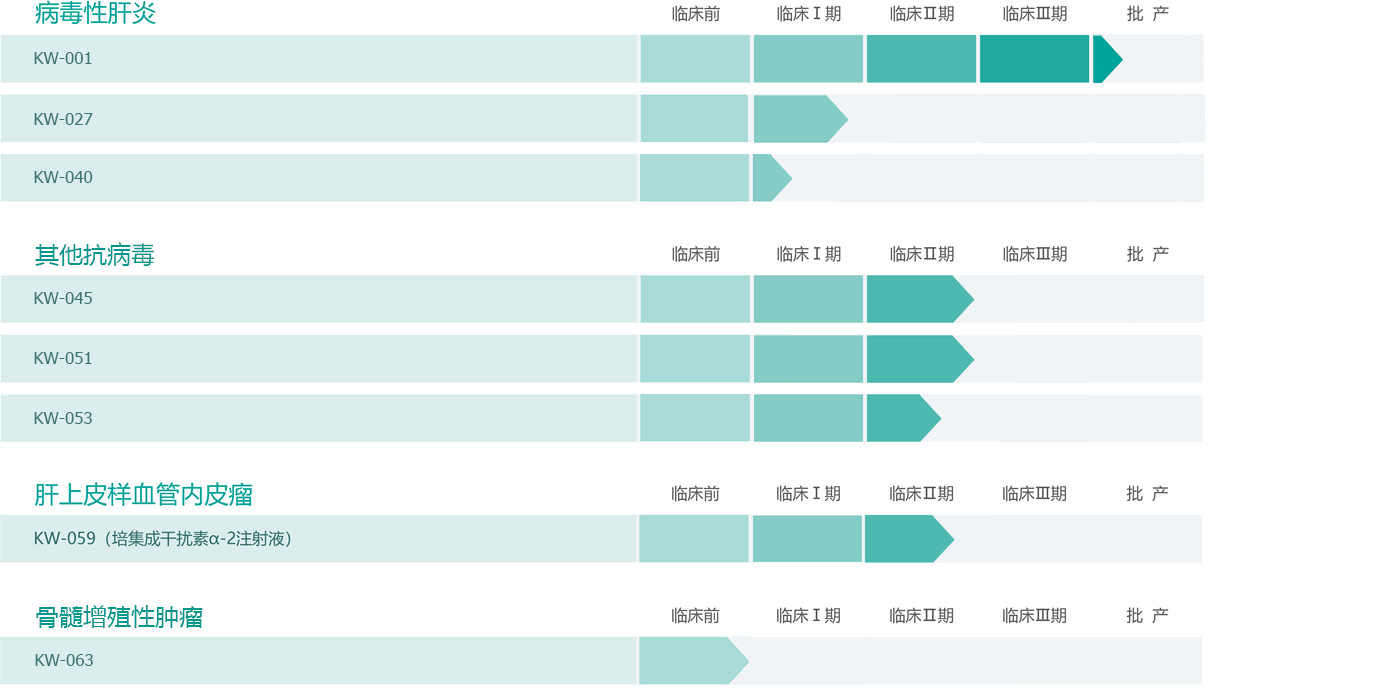Select the 其他抗病毒 category heading

pyautogui.click(x=95, y=255)
